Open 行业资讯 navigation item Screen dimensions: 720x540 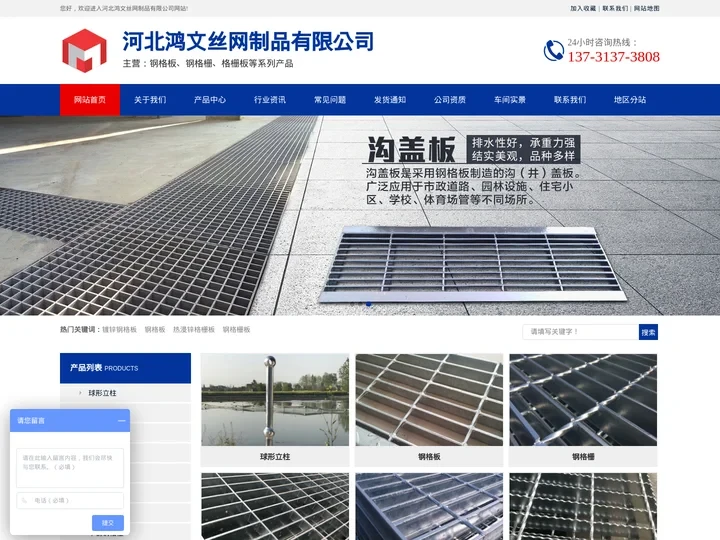click(270, 100)
